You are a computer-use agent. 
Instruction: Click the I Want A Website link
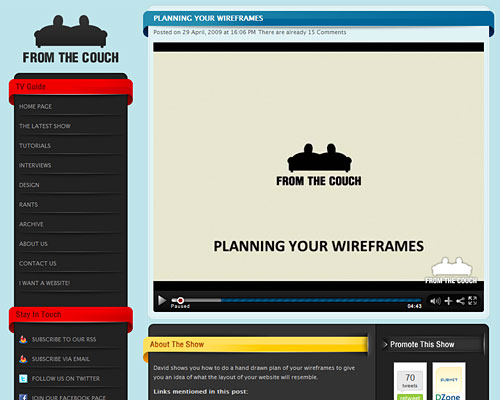point(44,283)
